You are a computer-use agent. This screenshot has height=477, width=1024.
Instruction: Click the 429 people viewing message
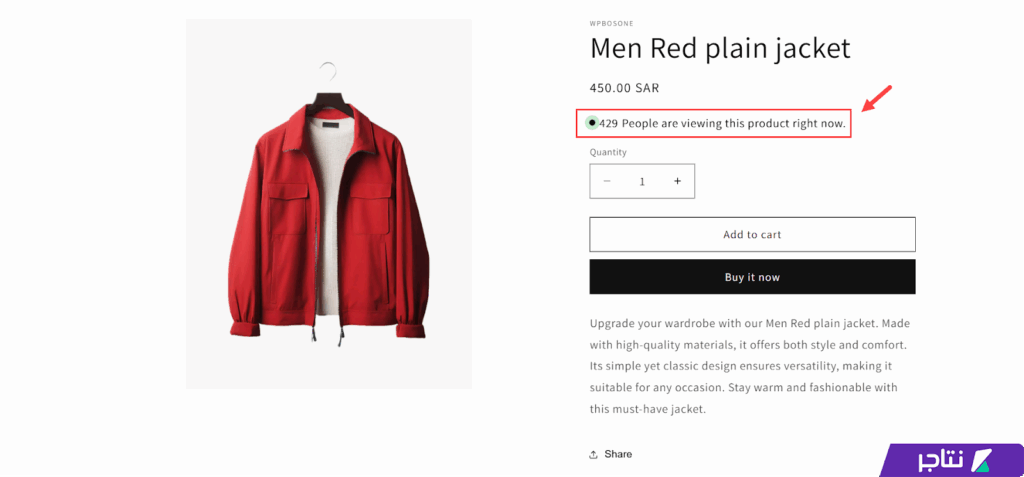[722, 124]
